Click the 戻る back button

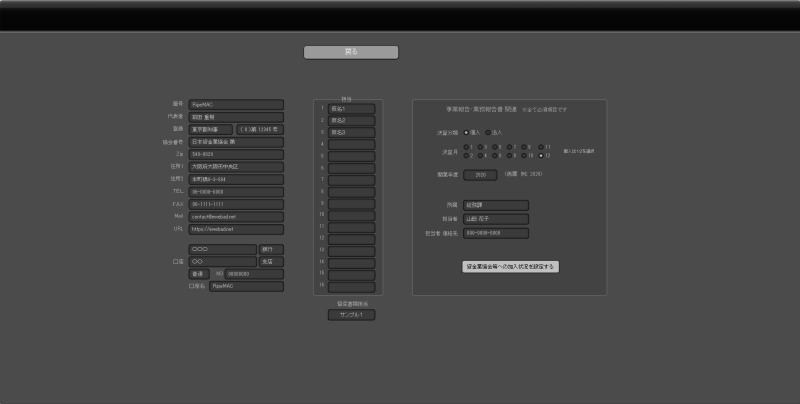pos(351,52)
